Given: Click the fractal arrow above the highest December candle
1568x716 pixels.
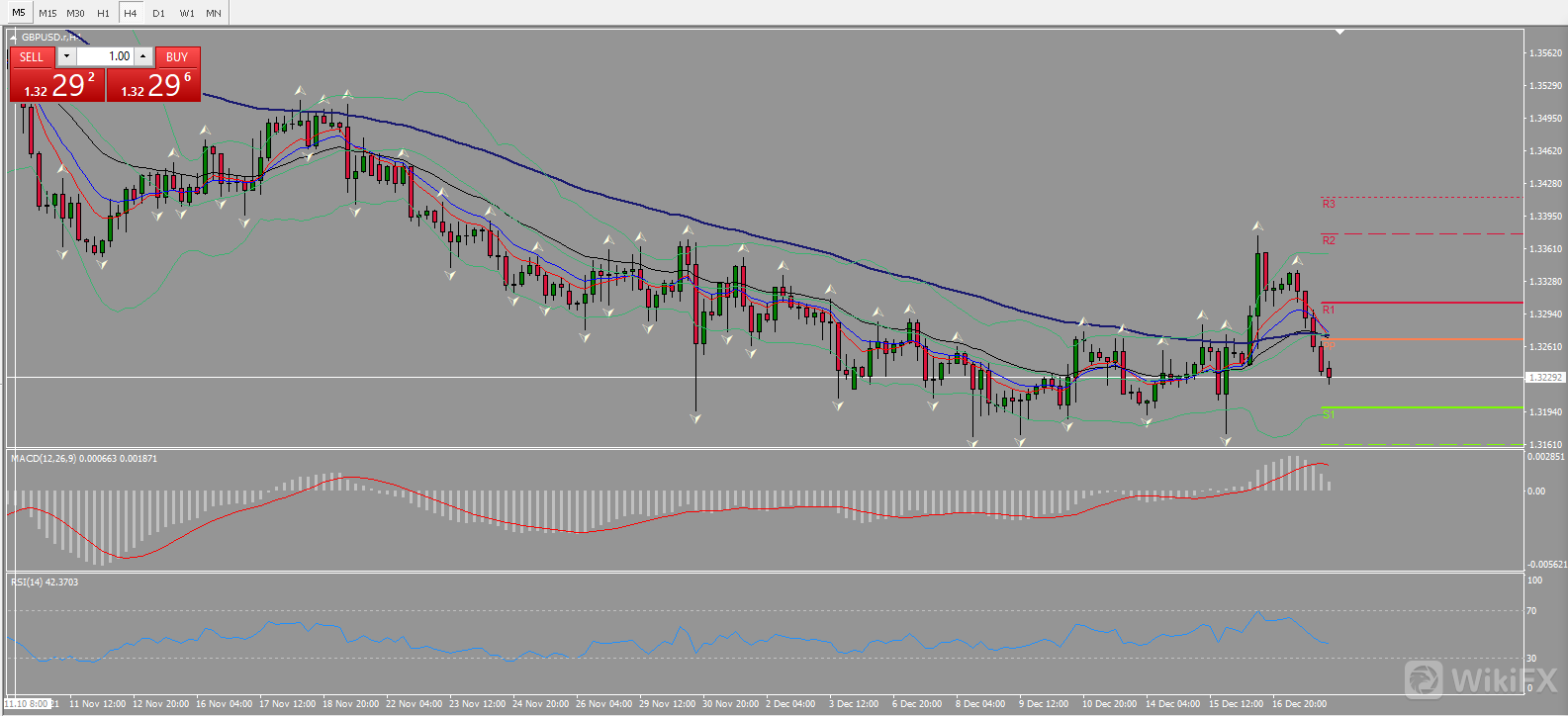Looking at the screenshot, I should click(x=1257, y=226).
